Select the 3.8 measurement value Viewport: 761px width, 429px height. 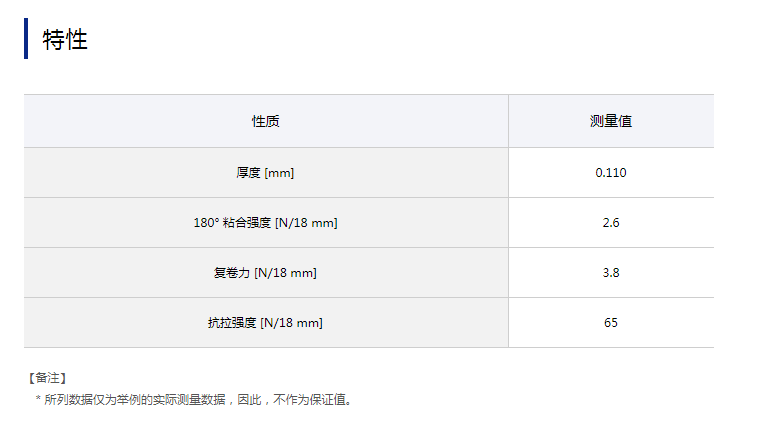tap(610, 272)
